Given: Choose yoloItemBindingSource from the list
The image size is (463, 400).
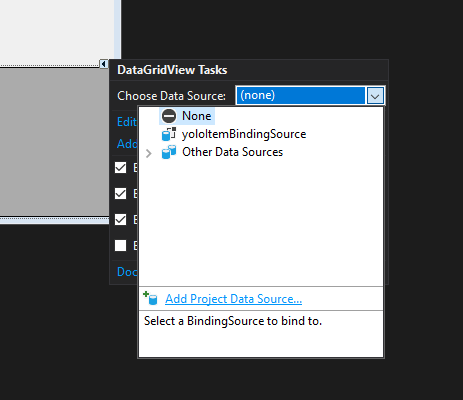Looking at the screenshot, I should pyautogui.click(x=244, y=134).
